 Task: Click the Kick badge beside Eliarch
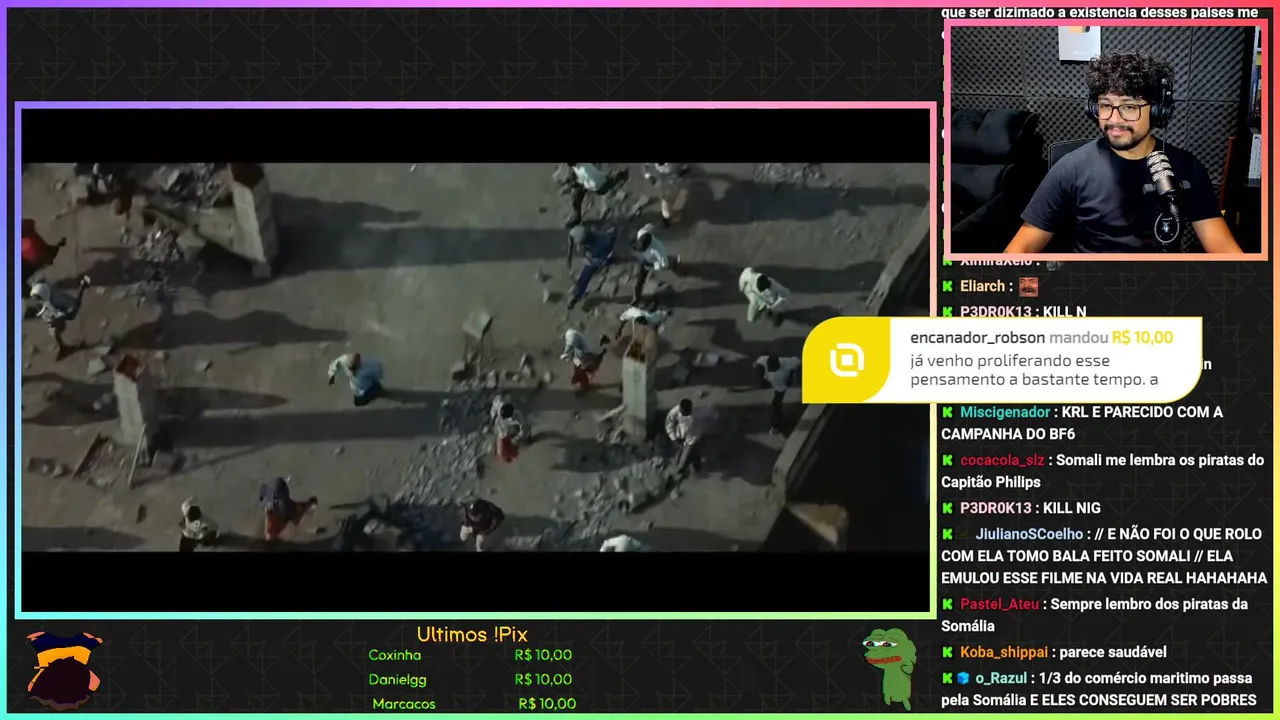click(x=947, y=286)
